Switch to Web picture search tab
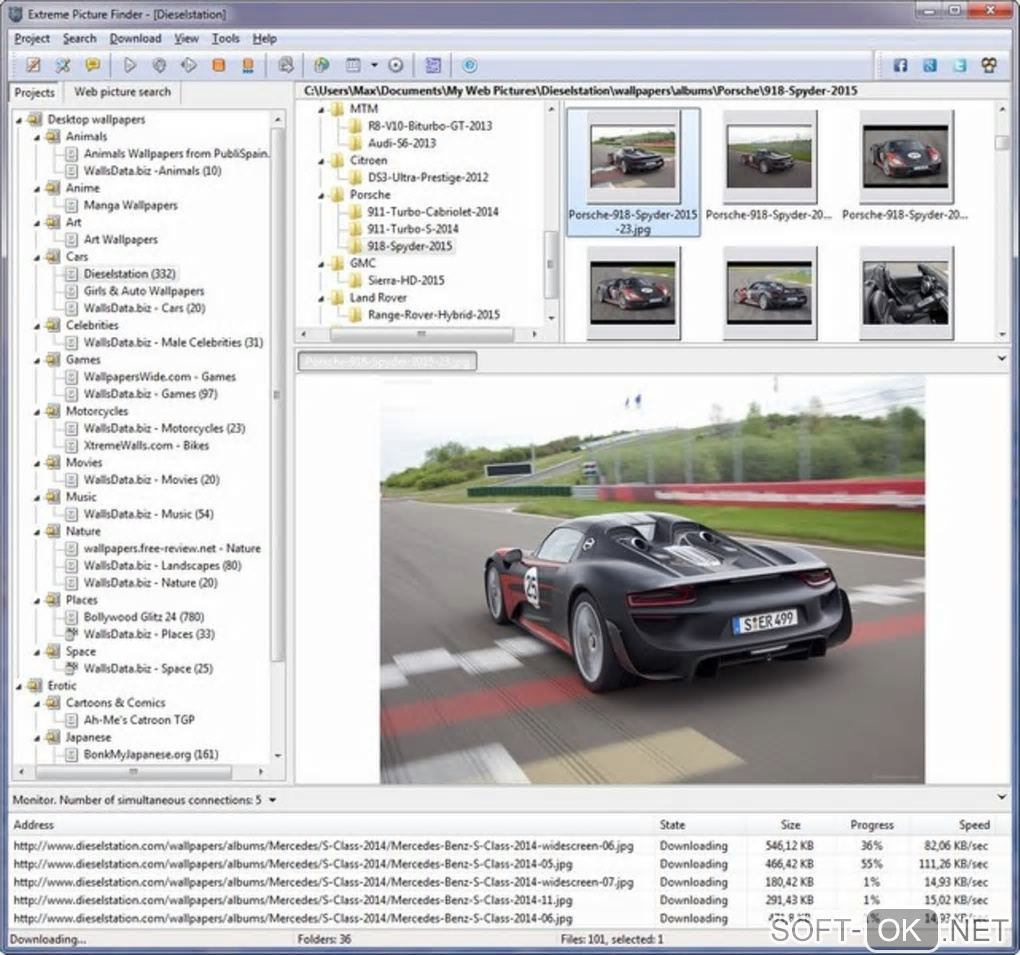The width and height of the screenshot is (1020, 955). [x=122, y=92]
